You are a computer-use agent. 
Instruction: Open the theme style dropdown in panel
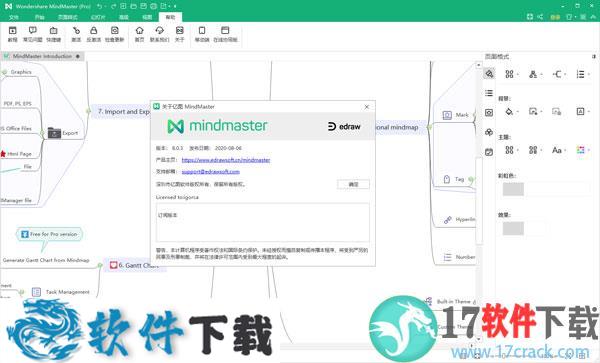pyautogui.click(x=511, y=150)
